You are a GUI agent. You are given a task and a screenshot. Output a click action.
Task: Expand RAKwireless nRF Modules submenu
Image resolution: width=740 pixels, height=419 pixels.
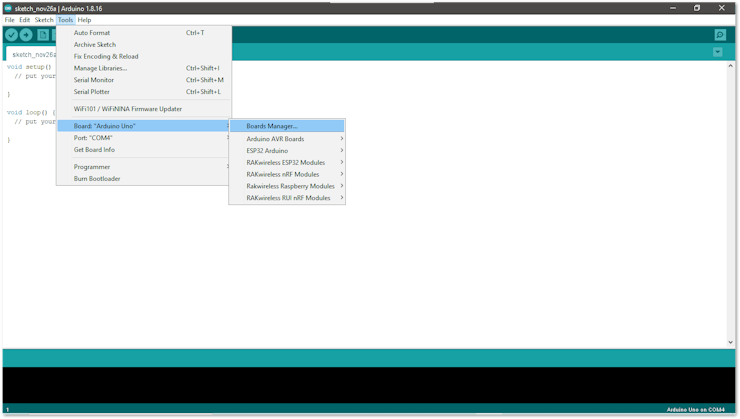[287, 174]
